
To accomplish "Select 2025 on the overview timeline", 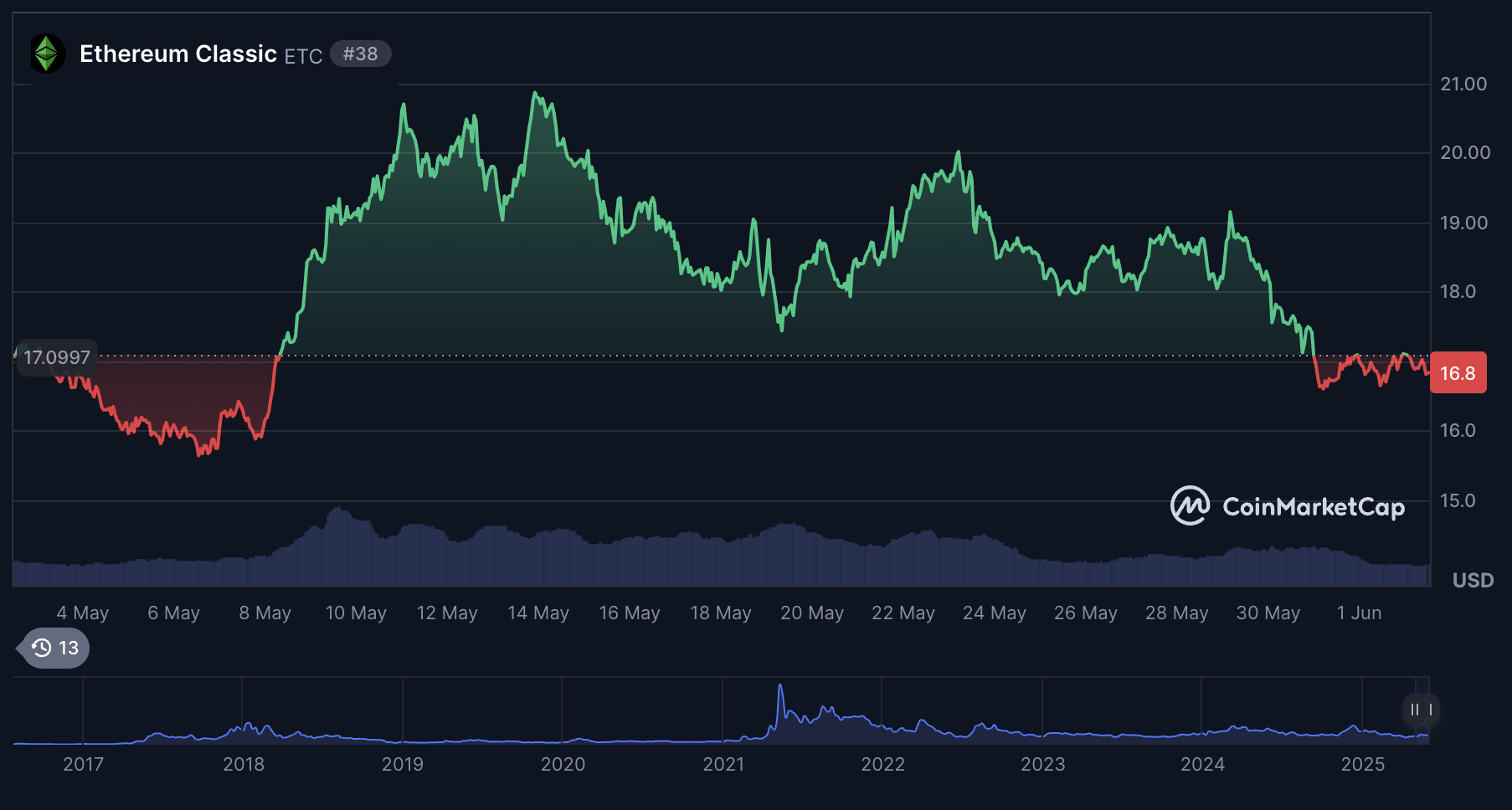I will point(1363,764).
